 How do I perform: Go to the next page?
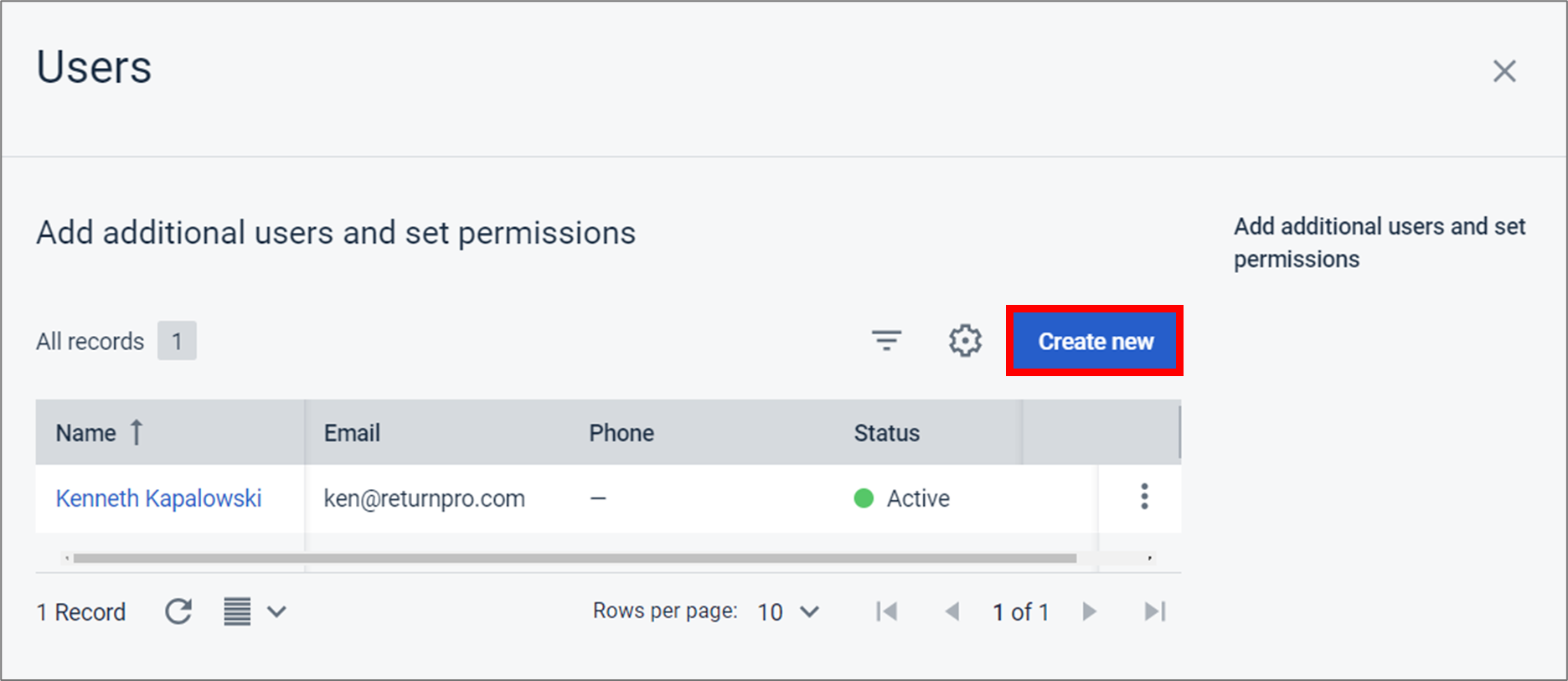(1089, 611)
